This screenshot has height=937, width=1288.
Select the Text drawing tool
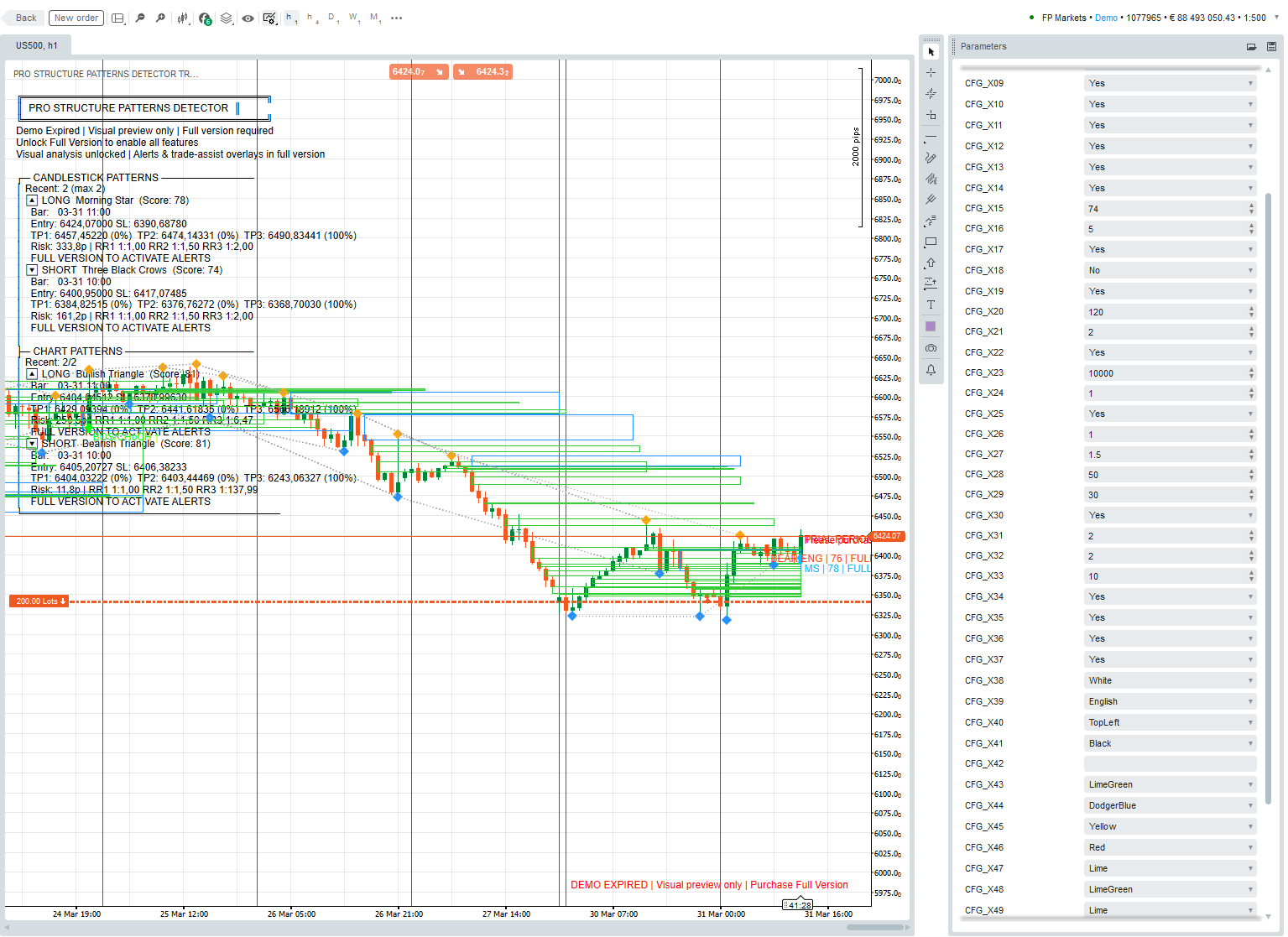(x=931, y=305)
